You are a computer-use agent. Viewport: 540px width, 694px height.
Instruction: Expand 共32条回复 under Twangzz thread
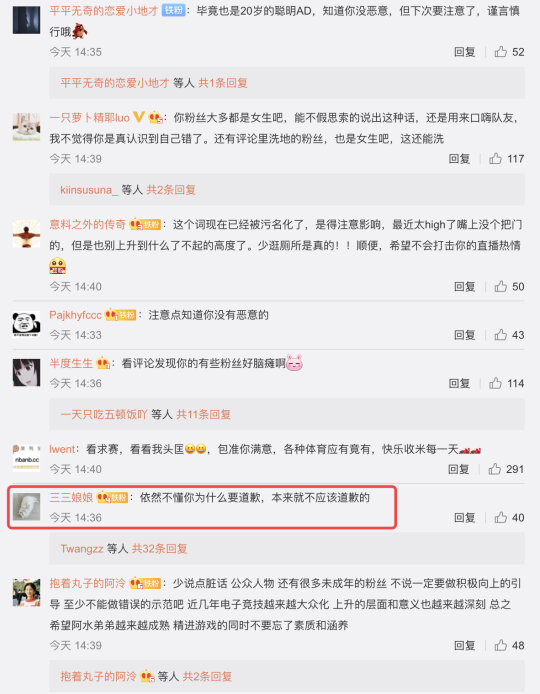(159, 549)
